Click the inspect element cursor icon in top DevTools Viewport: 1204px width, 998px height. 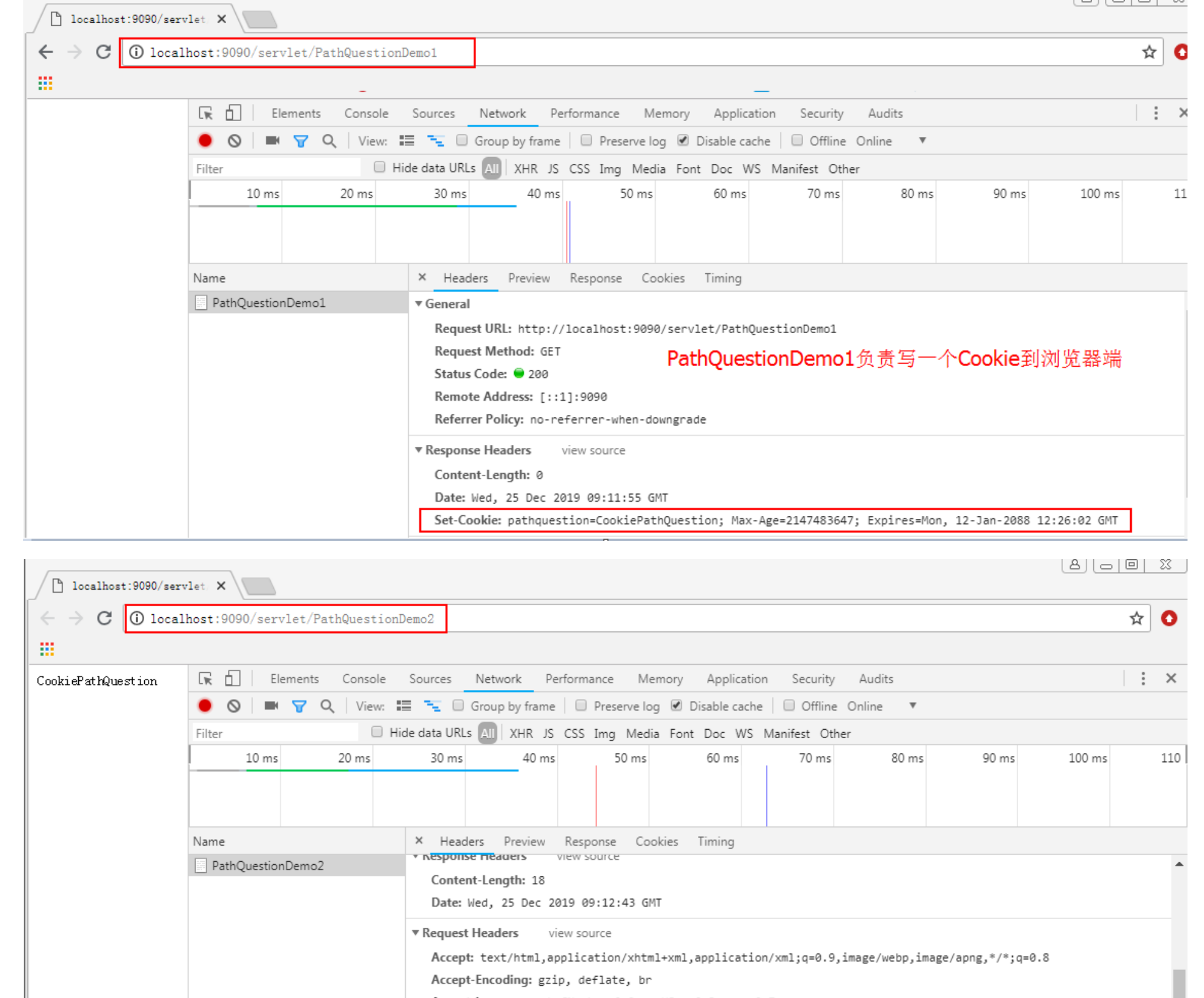pyautogui.click(x=205, y=114)
